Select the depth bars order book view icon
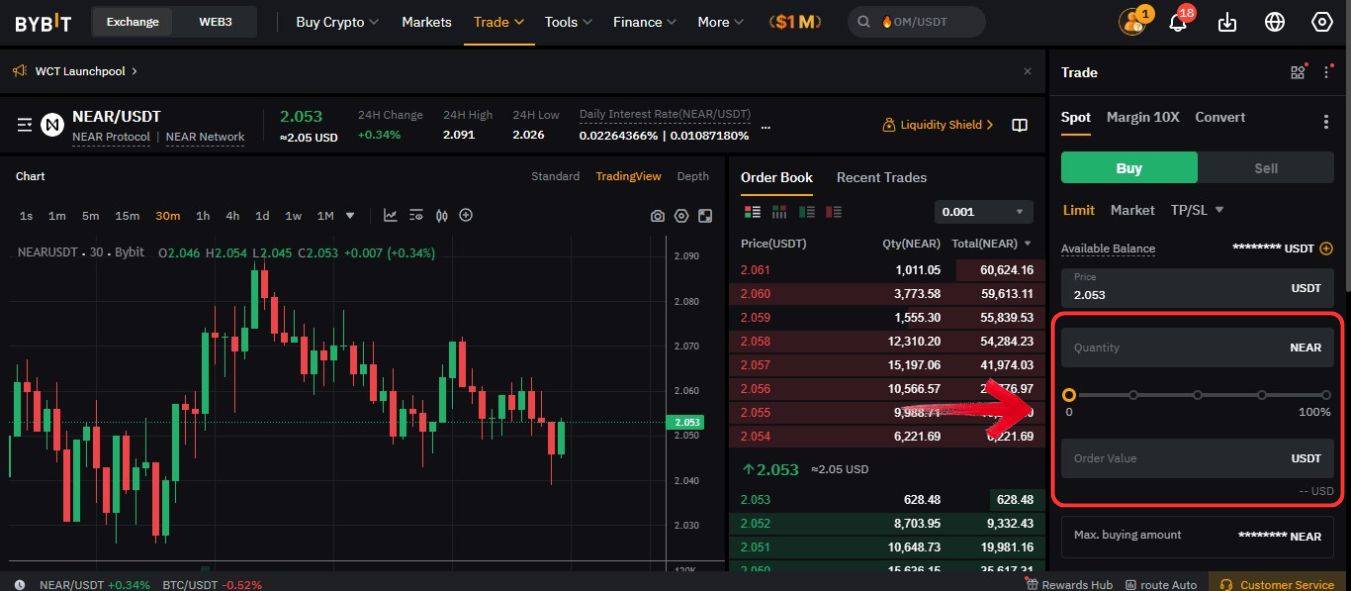The height and width of the screenshot is (591, 1351). [x=779, y=212]
